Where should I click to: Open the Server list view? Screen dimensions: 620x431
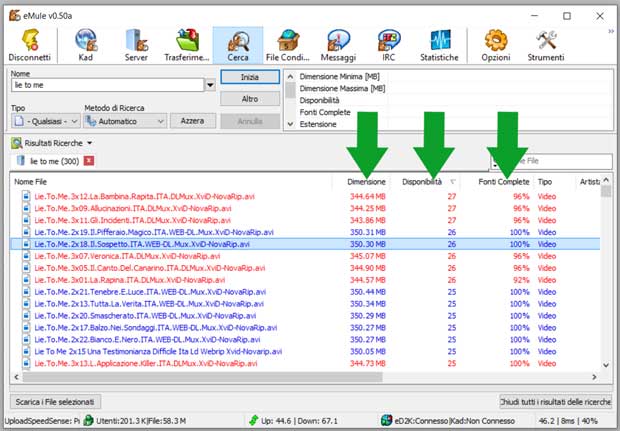coord(136,45)
